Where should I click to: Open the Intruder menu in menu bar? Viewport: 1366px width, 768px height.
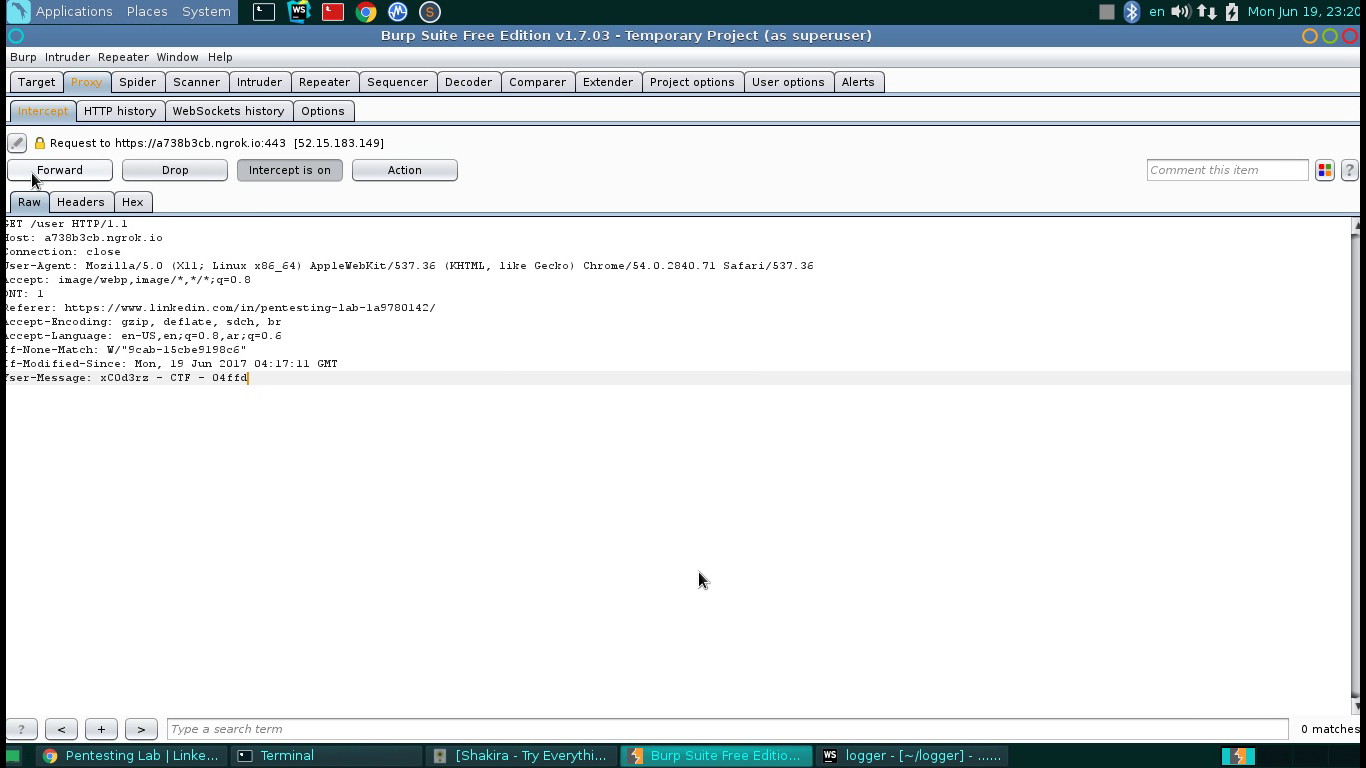pos(67,57)
